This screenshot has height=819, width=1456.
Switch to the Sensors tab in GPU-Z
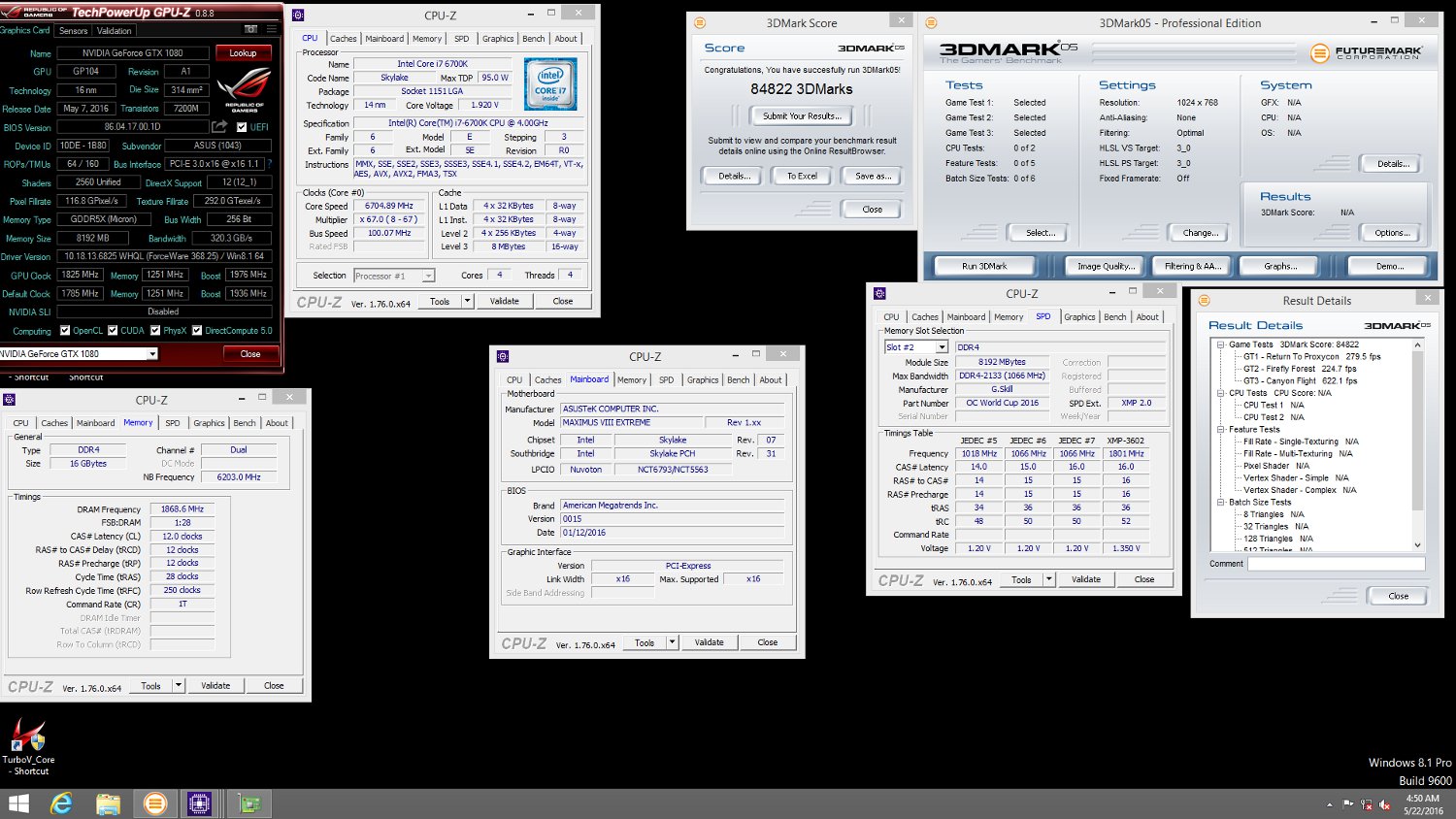tap(74, 30)
